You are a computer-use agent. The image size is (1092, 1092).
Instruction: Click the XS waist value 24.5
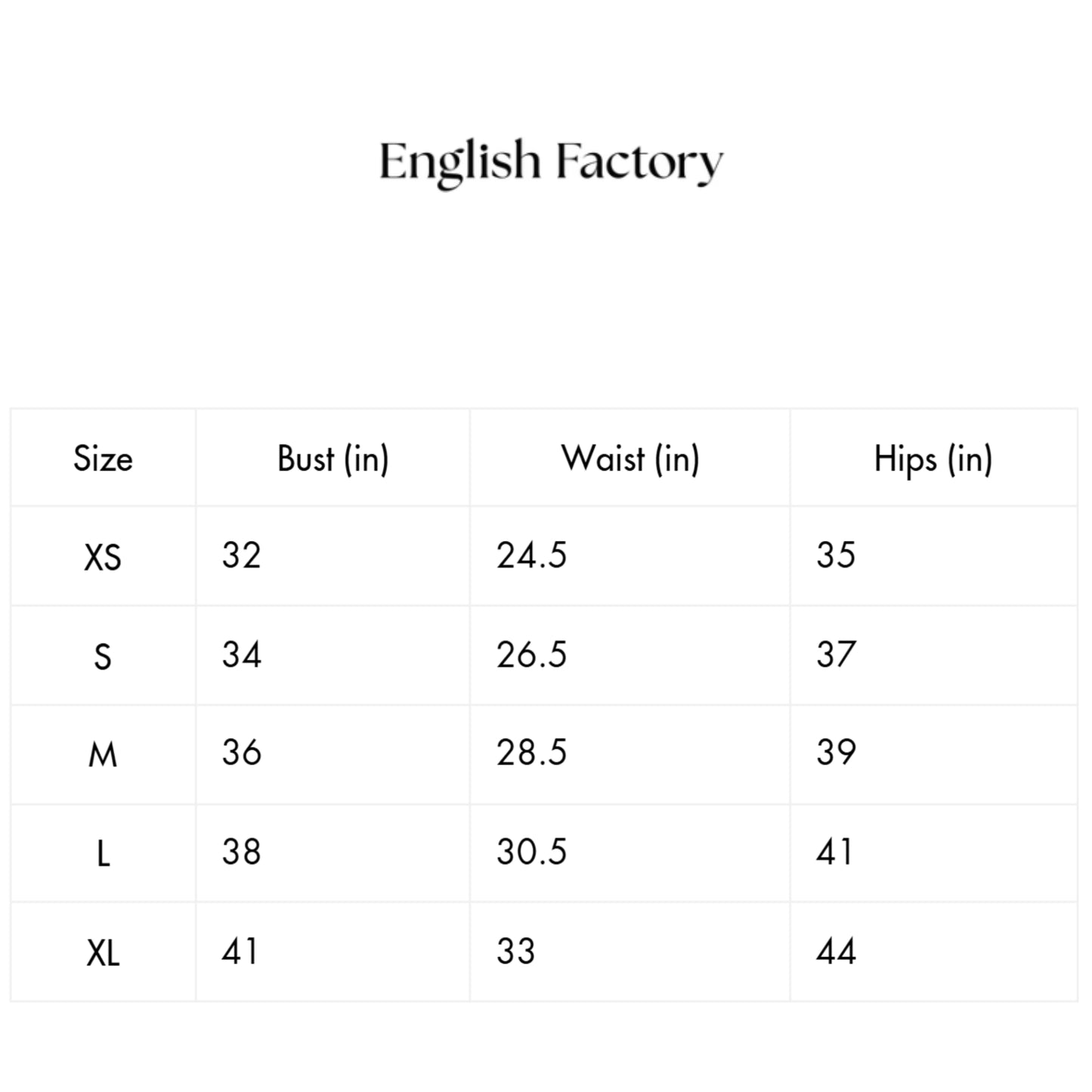pos(531,555)
